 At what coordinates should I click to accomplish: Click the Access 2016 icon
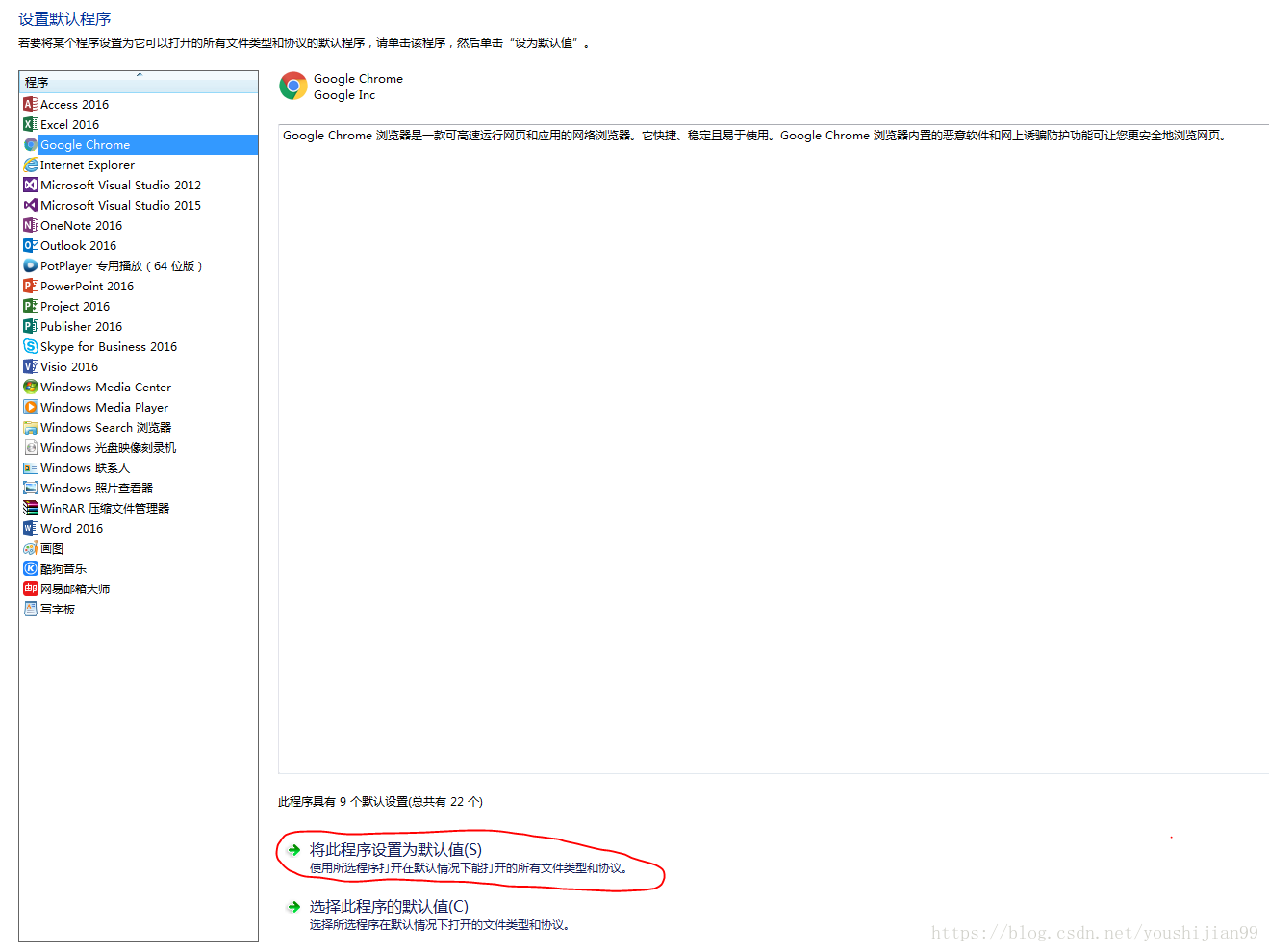coord(31,104)
